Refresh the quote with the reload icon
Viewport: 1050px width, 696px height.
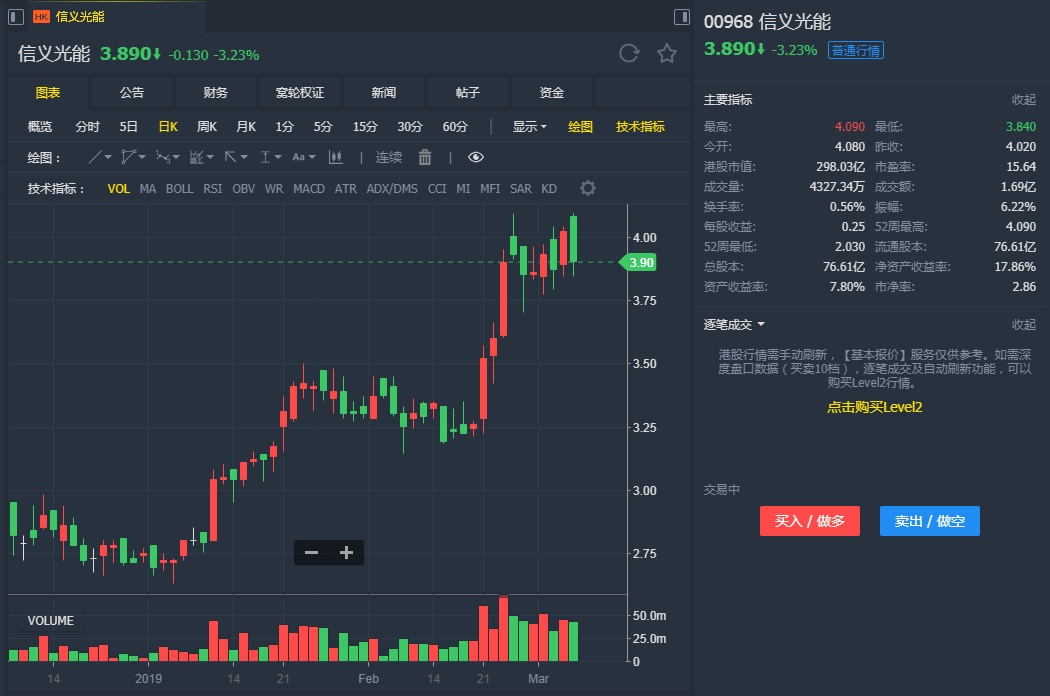click(629, 53)
